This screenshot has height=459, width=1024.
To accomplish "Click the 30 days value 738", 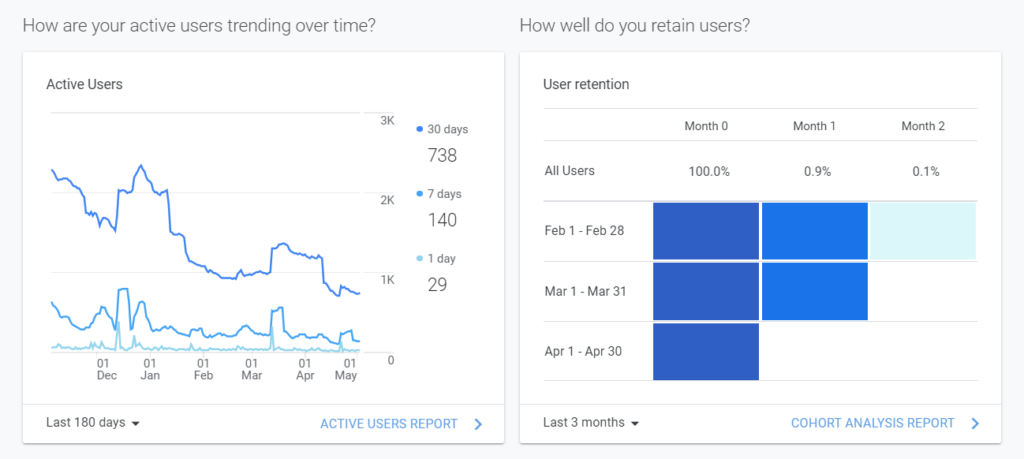I will (442, 155).
